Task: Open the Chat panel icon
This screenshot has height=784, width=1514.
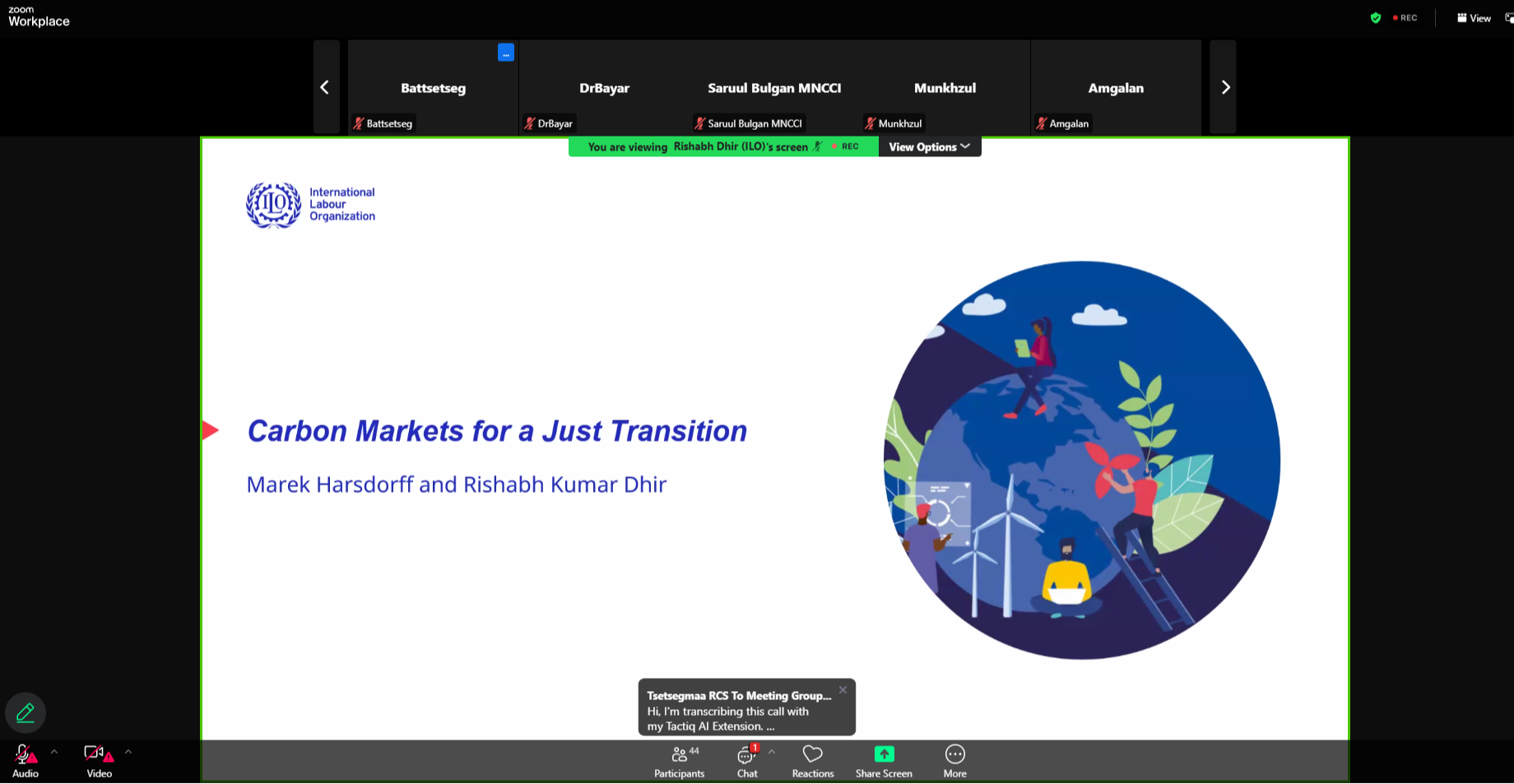Action: [746, 754]
